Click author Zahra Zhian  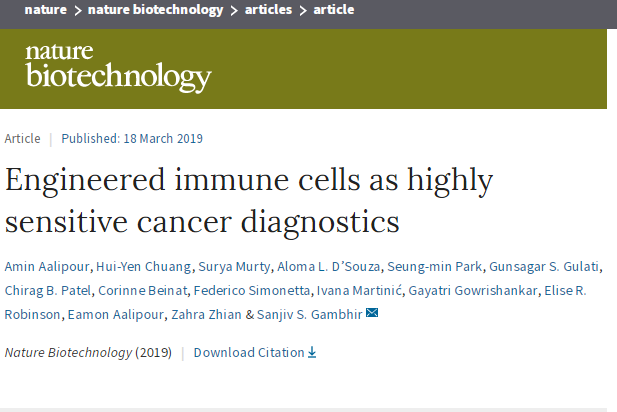pyautogui.click(x=206, y=314)
